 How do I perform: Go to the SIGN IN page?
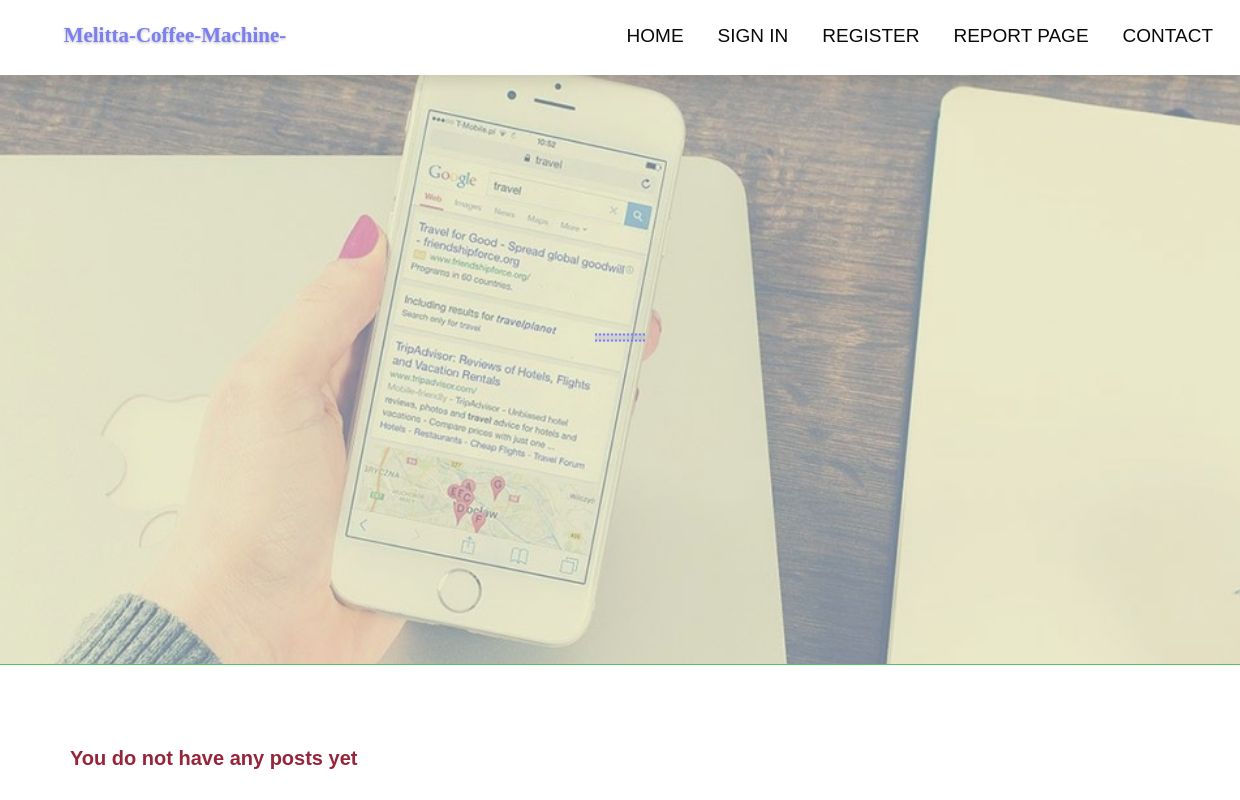[x=752, y=36]
